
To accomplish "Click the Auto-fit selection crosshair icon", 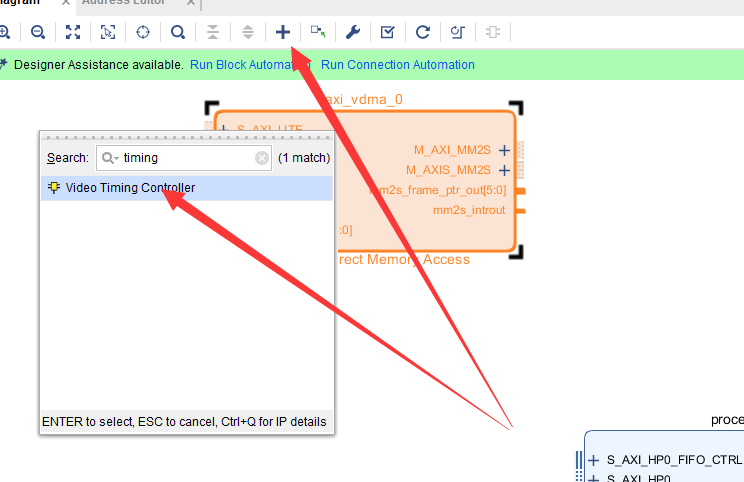I will [143, 32].
